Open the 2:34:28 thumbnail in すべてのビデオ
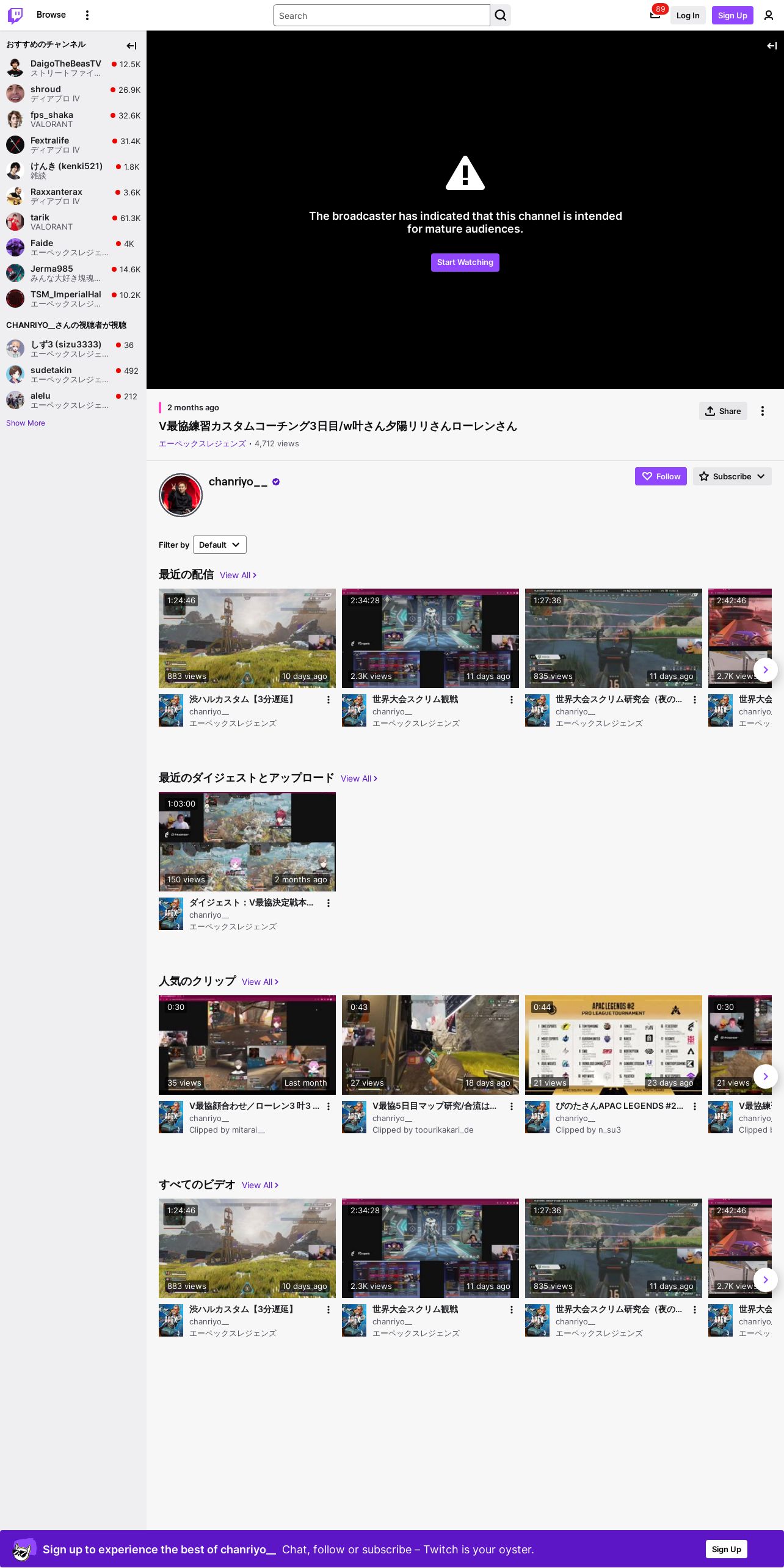 click(x=430, y=1249)
